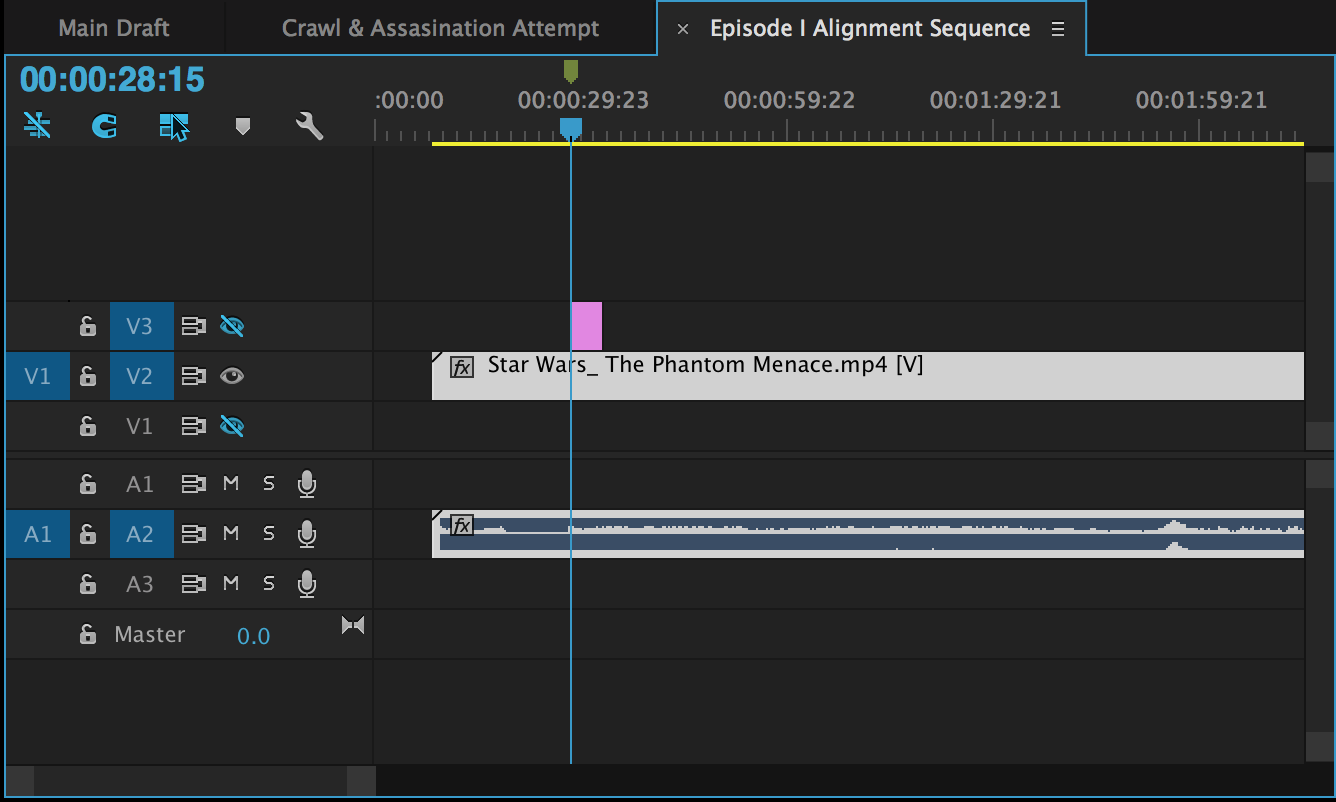This screenshot has width=1336, height=802.
Task: Toggle Linked Selection icon
Action: [x=174, y=126]
